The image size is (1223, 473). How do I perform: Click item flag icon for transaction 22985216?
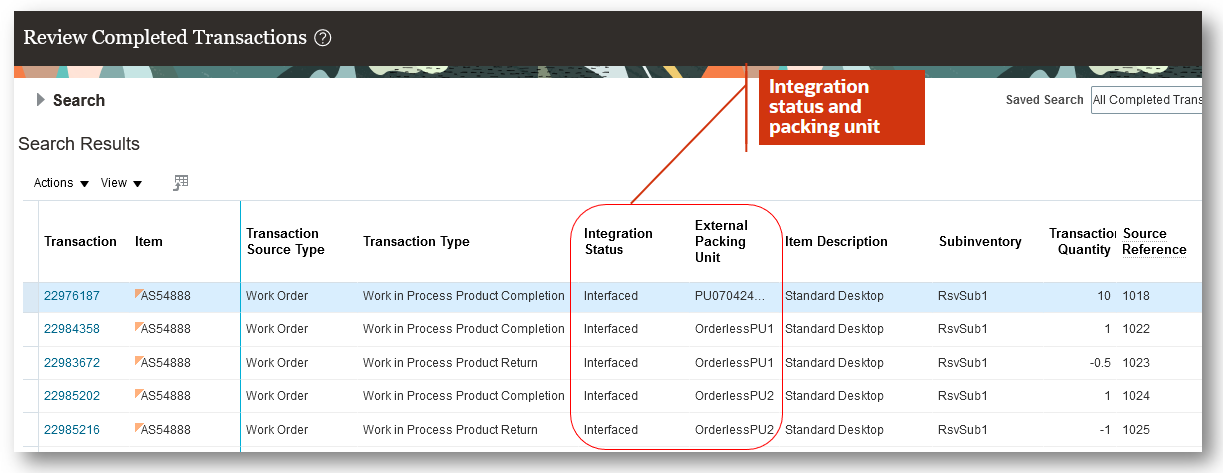tap(138, 428)
